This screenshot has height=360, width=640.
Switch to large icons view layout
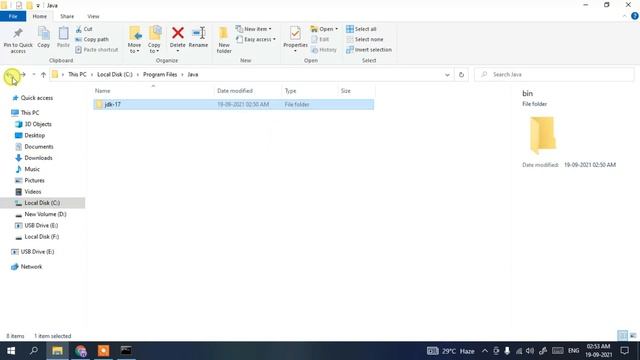[633, 336]
